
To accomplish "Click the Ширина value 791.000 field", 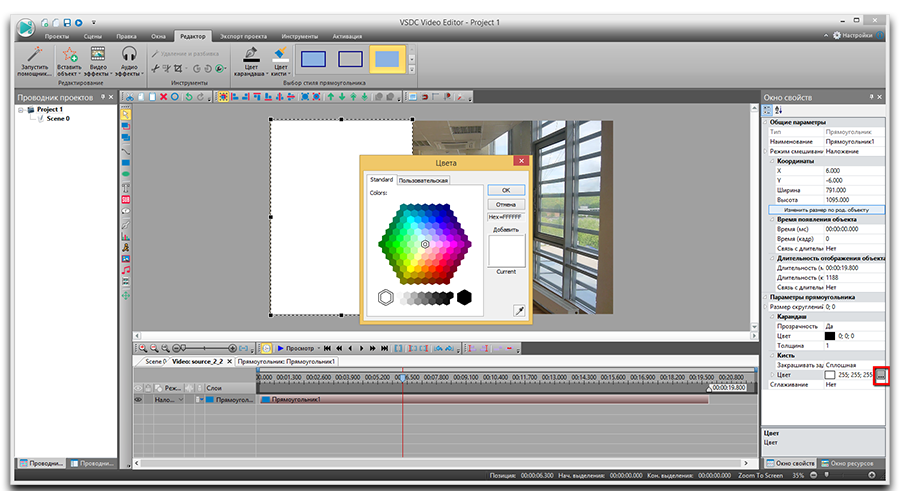I will [x=854, y=190].
